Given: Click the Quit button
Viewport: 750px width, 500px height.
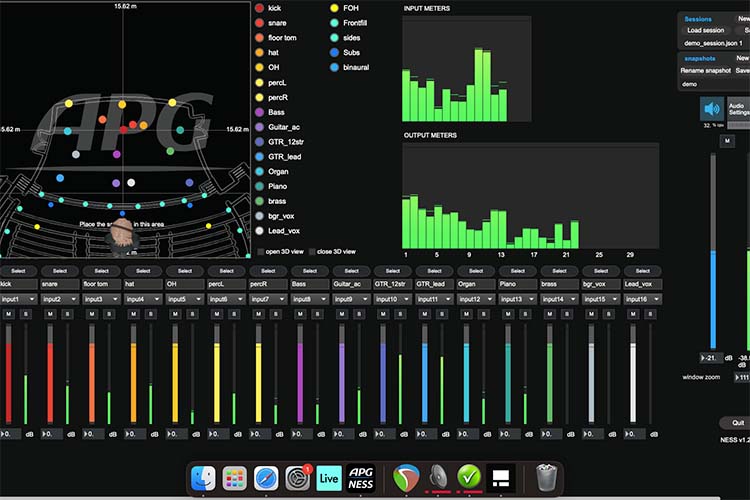Looking at the screenshot, I should pos(738,422).
